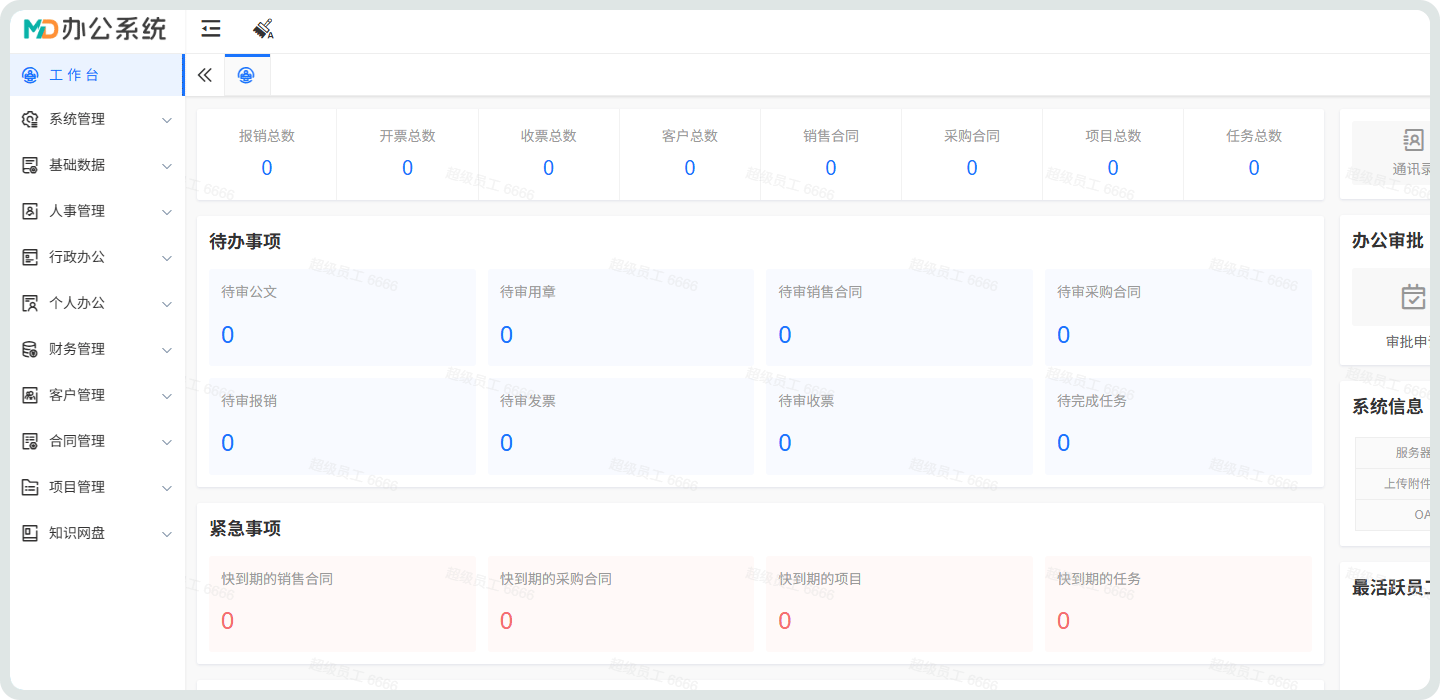Click the 系统管理 gear icon
Image resolution: width=1440 pixels, height=700 pixels.
[30, 119]
